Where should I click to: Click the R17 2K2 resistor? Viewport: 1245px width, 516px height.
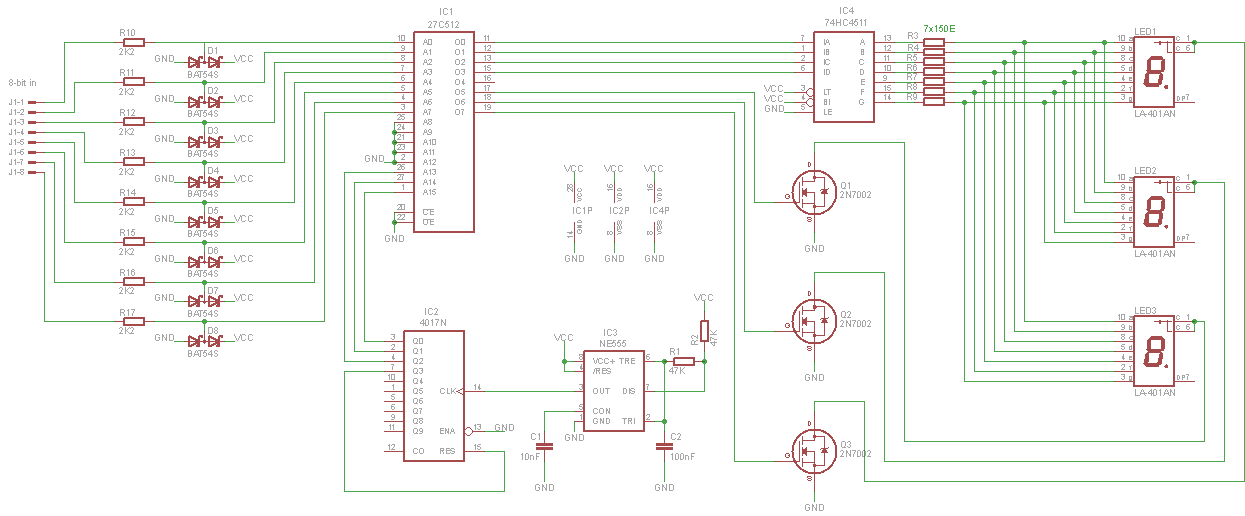click(133, 321)
